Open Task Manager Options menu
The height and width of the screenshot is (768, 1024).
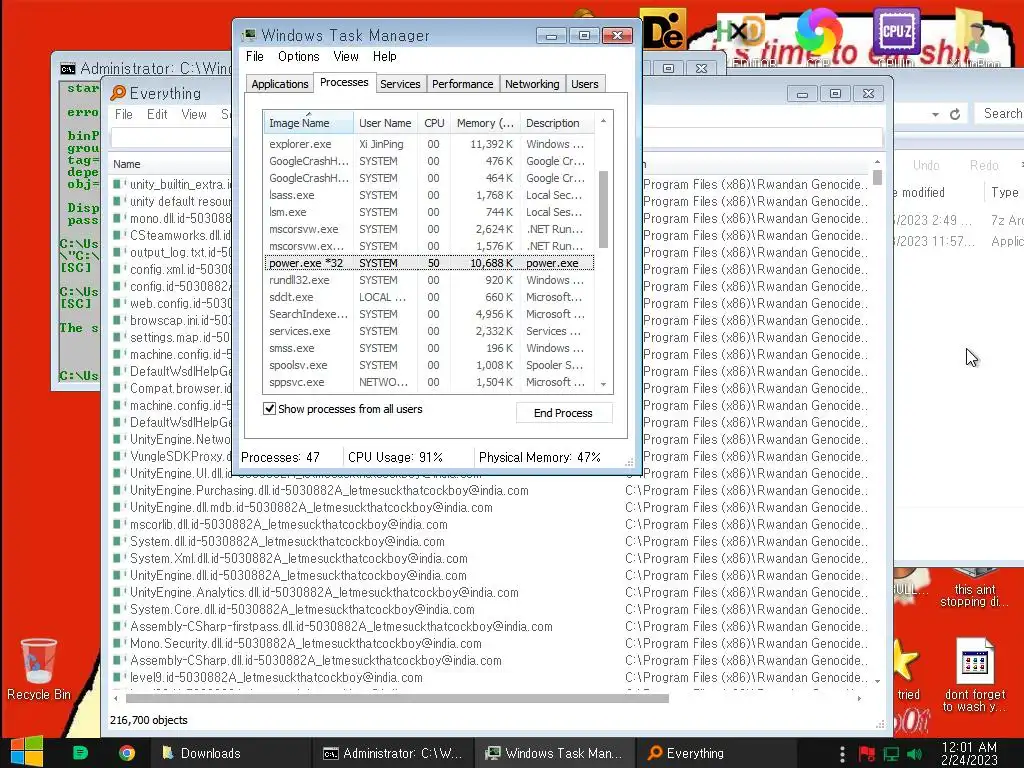tap(298, 56)
